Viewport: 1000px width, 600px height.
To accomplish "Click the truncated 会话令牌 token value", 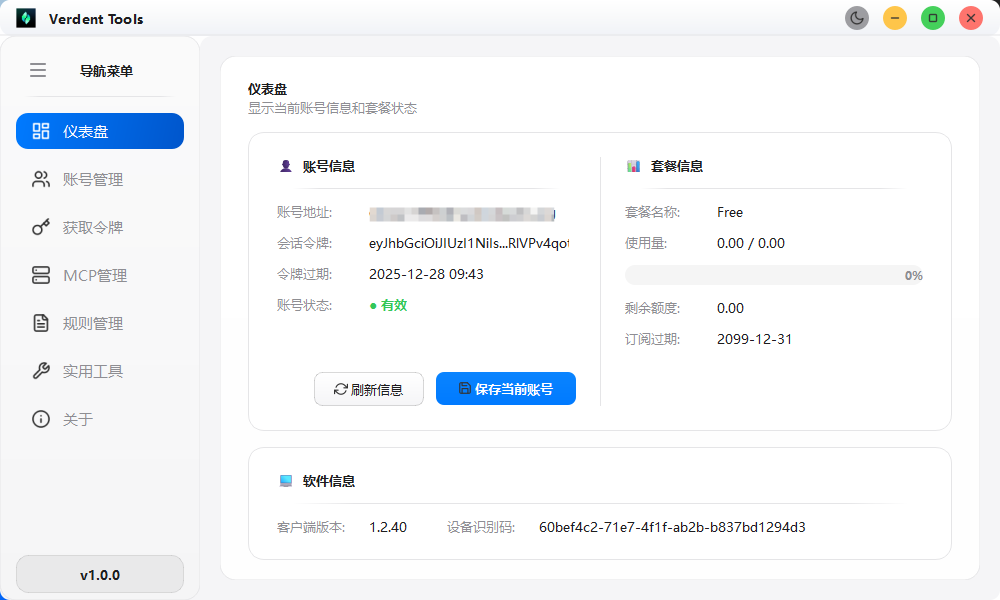I will point(468,243).
